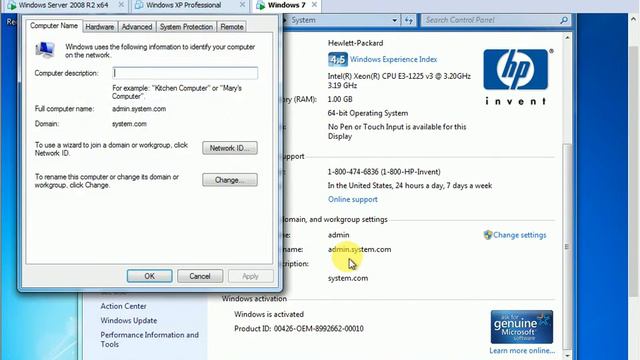The height and width of the screenshot is (360, 640).
Task: Click the System breadcrumb in address bar
Action: click(303, 20)
